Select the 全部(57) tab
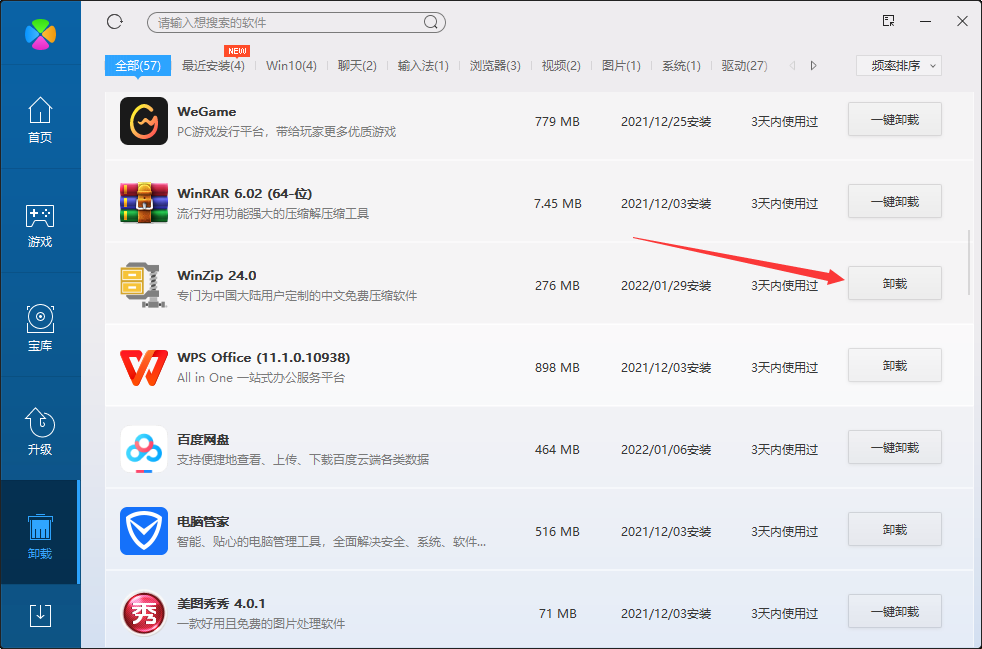Image resolution: width=982 pixels, height=649 pixels. coord(138,66)
